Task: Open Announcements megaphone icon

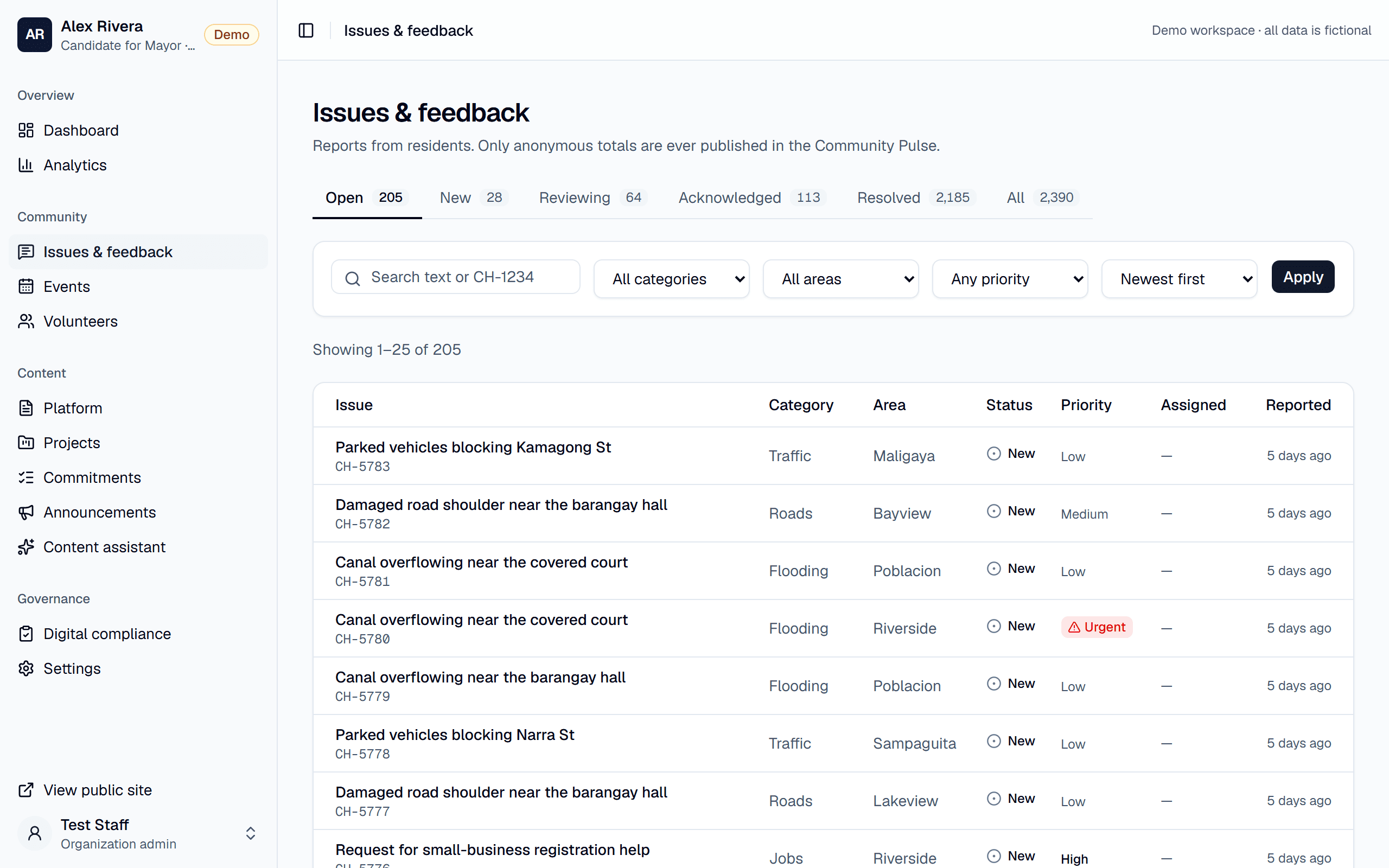Action: (x=26, y=512)
